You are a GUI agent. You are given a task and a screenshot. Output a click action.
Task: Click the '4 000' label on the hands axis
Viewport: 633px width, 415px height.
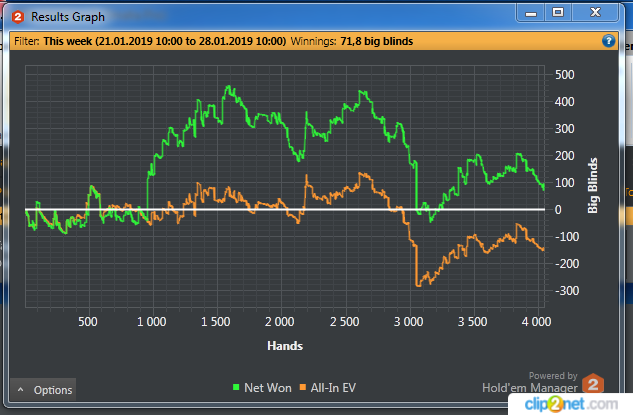pos(536,322)
